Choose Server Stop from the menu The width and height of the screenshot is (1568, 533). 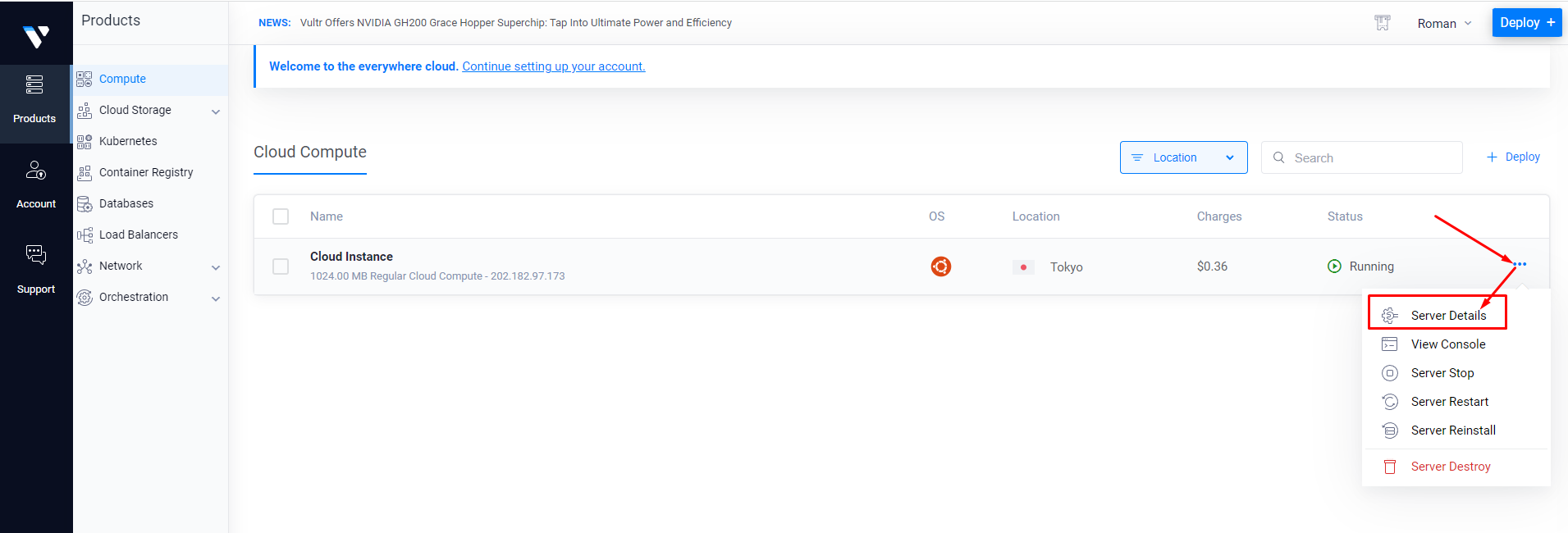1442,373
